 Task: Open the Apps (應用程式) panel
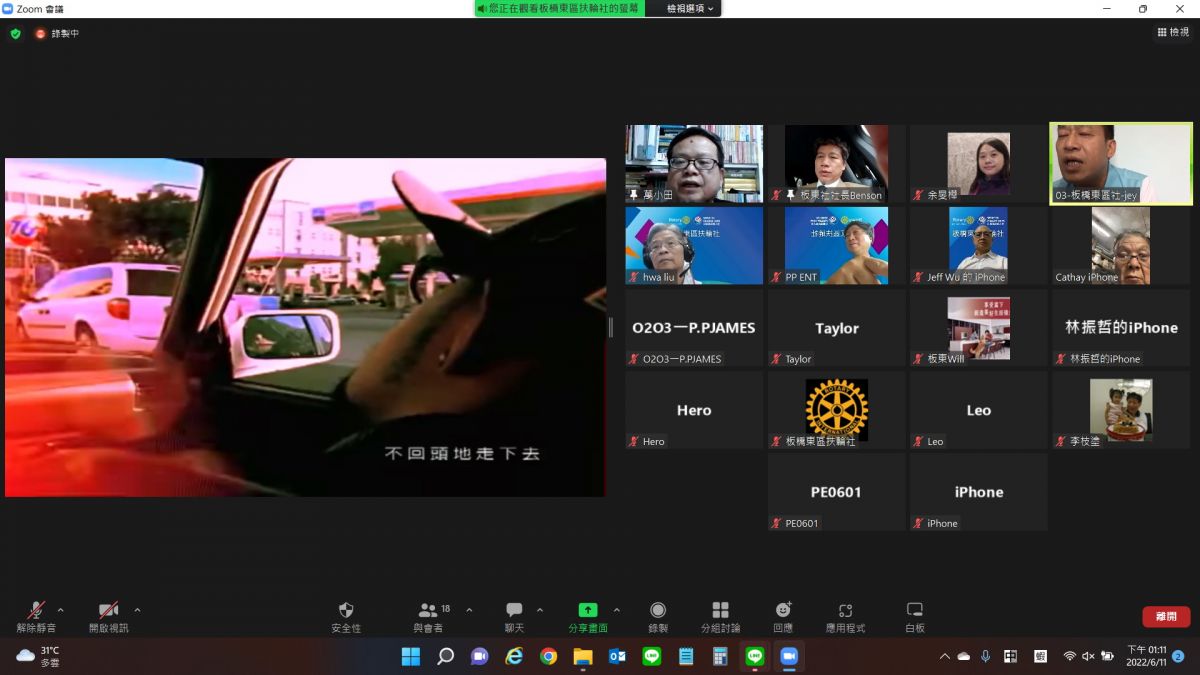(x=845, y=617)
